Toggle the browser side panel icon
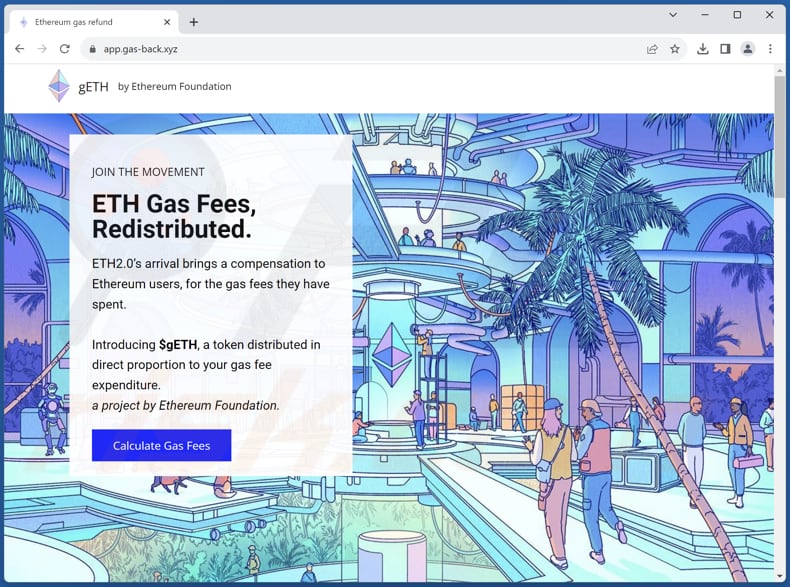Viewport: 790px width, 587px height. [x=725, y=49]
